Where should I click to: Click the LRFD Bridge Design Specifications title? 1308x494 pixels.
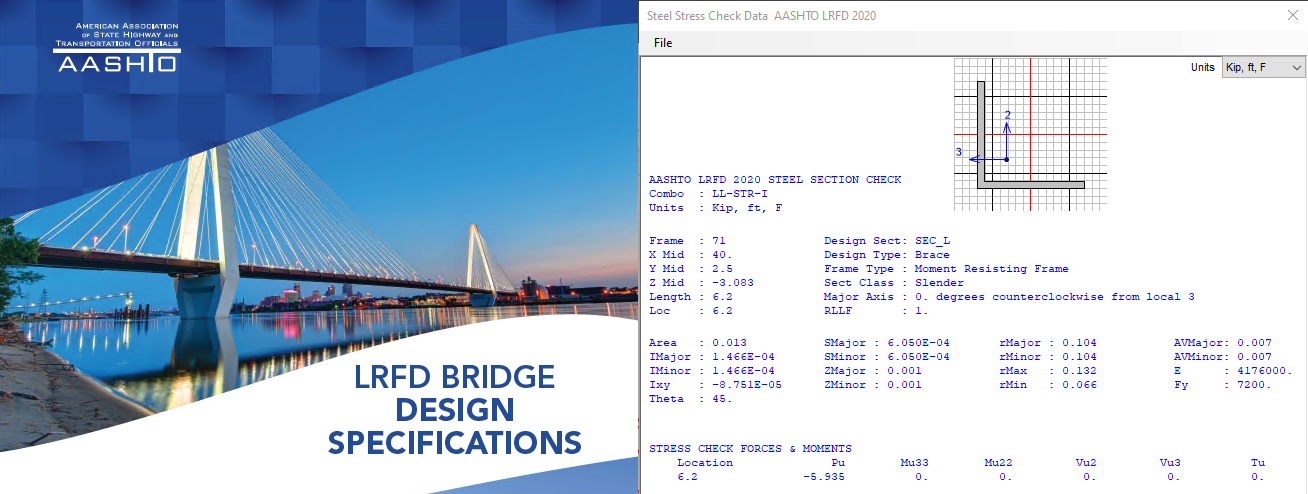pos(455,409)
